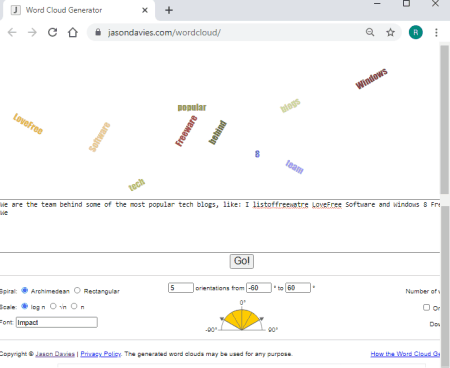Click the word 'Software' in cloud
Viewport: 450px width, 368px height.
pos(99,137)
